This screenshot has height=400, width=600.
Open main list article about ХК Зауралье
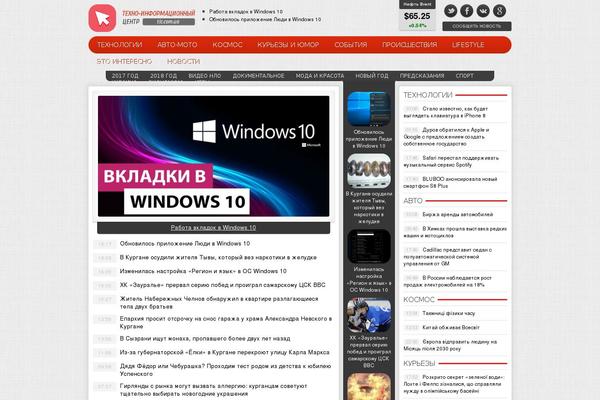click(x=222, y=285)
